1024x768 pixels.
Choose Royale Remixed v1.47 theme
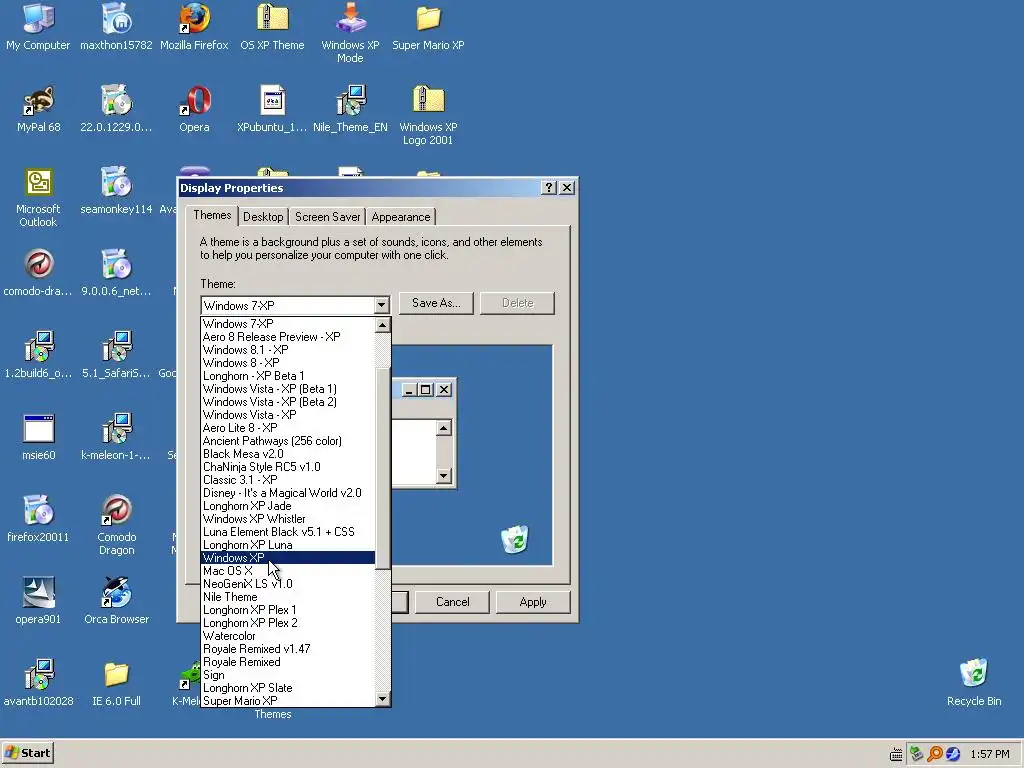click(x=288, y=649)
